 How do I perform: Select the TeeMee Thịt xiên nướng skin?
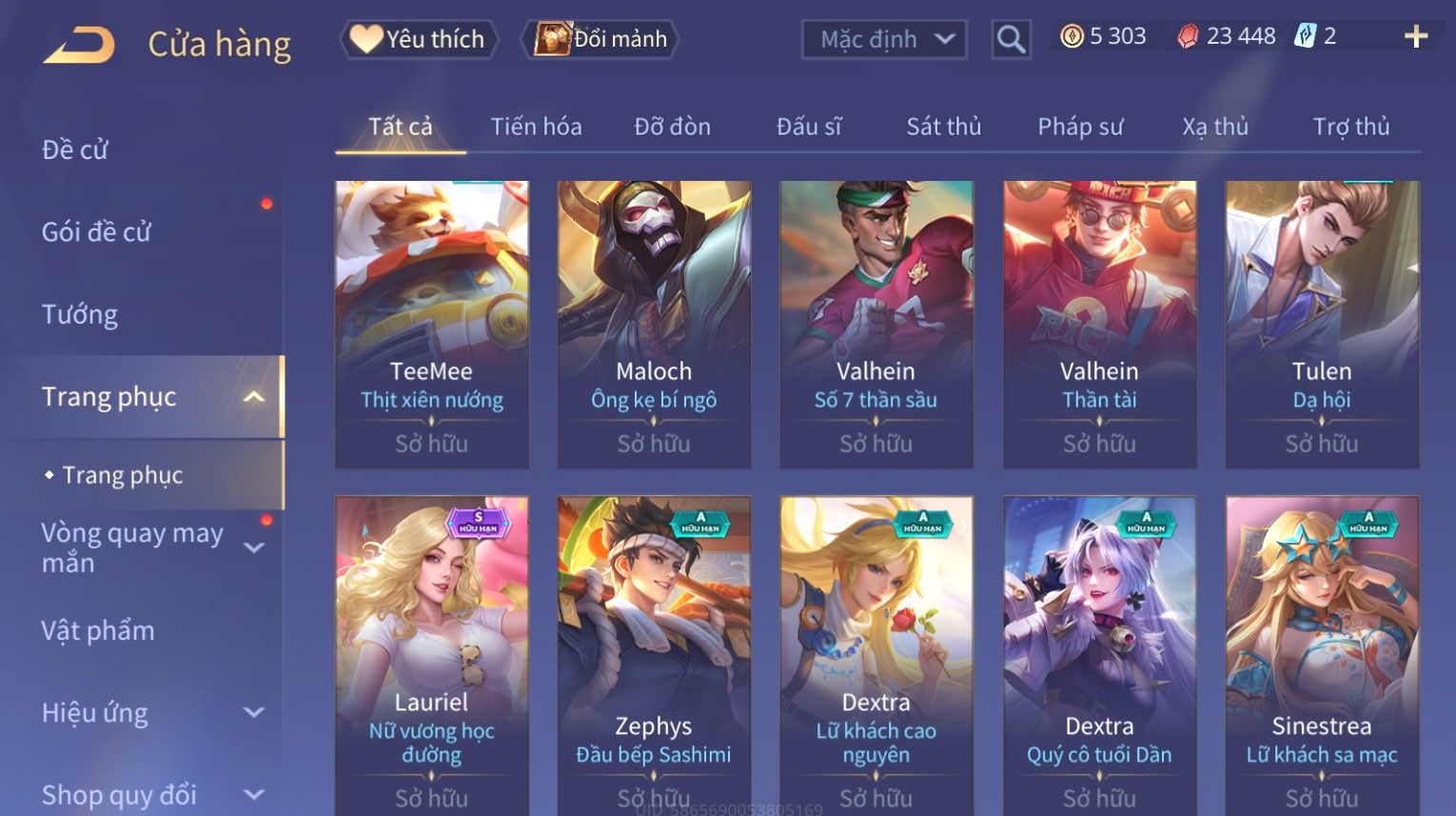[x=432, y=324]
